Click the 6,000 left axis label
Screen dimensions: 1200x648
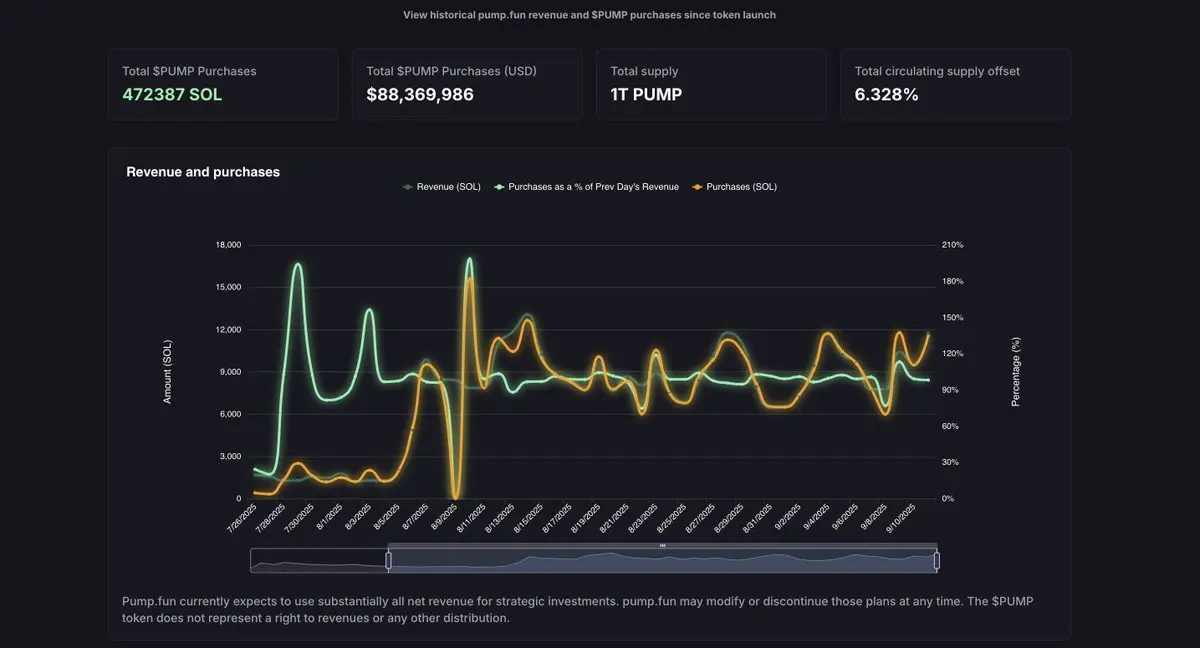[231, 414]
